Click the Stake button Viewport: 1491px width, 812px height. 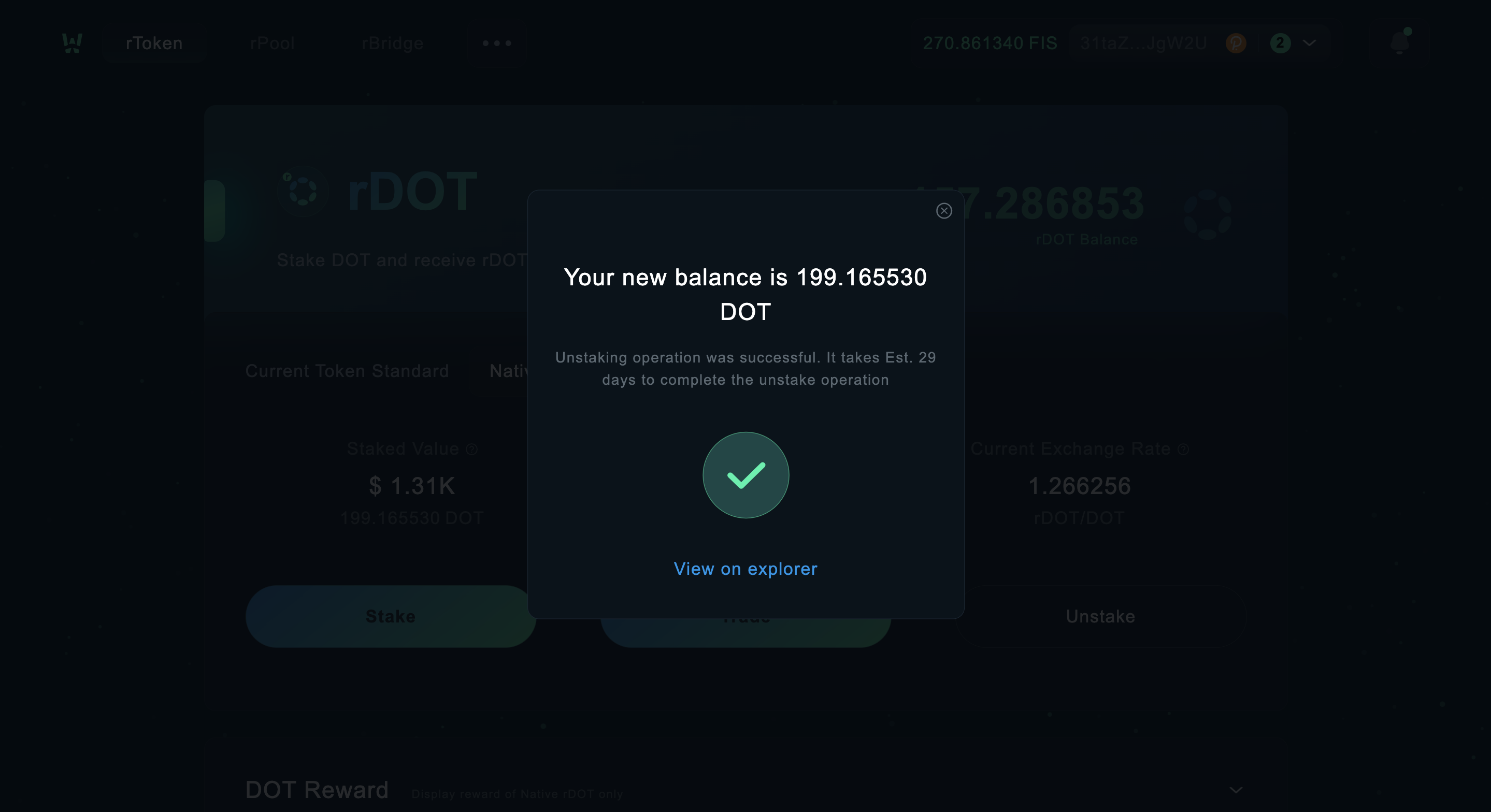(x=391, y=616)
